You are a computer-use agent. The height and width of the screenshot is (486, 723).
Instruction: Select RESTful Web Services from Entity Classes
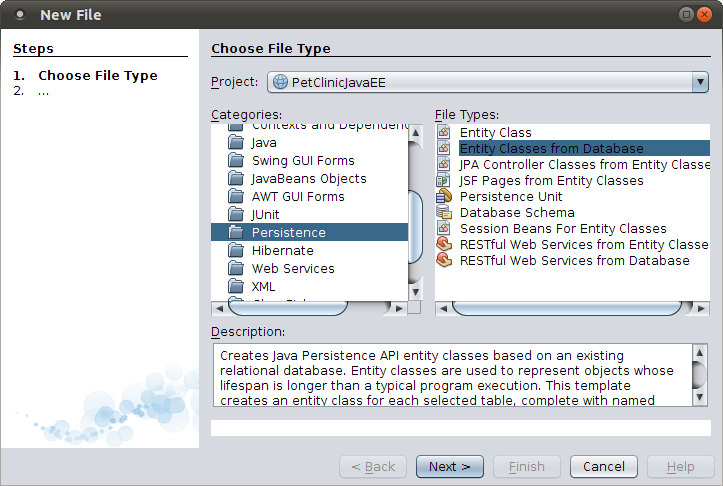pos(583,245)
